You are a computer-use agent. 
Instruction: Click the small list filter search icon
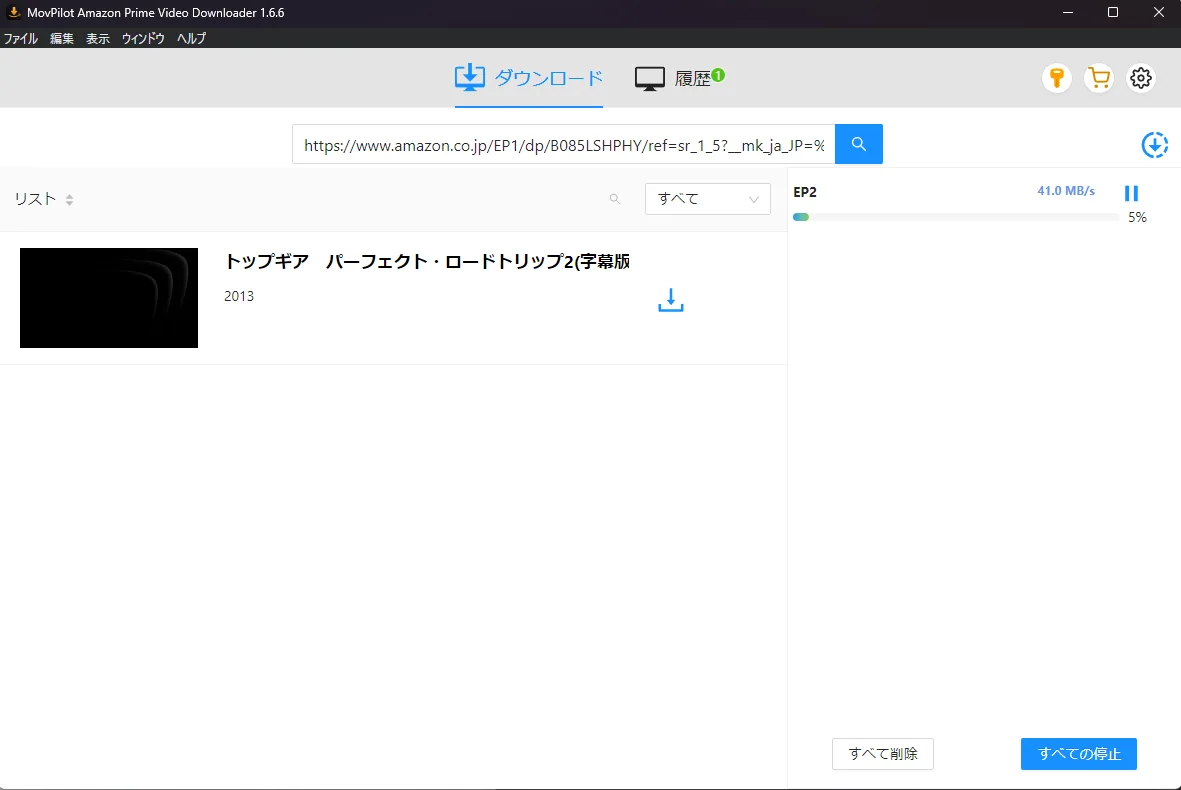pos(615,199)
